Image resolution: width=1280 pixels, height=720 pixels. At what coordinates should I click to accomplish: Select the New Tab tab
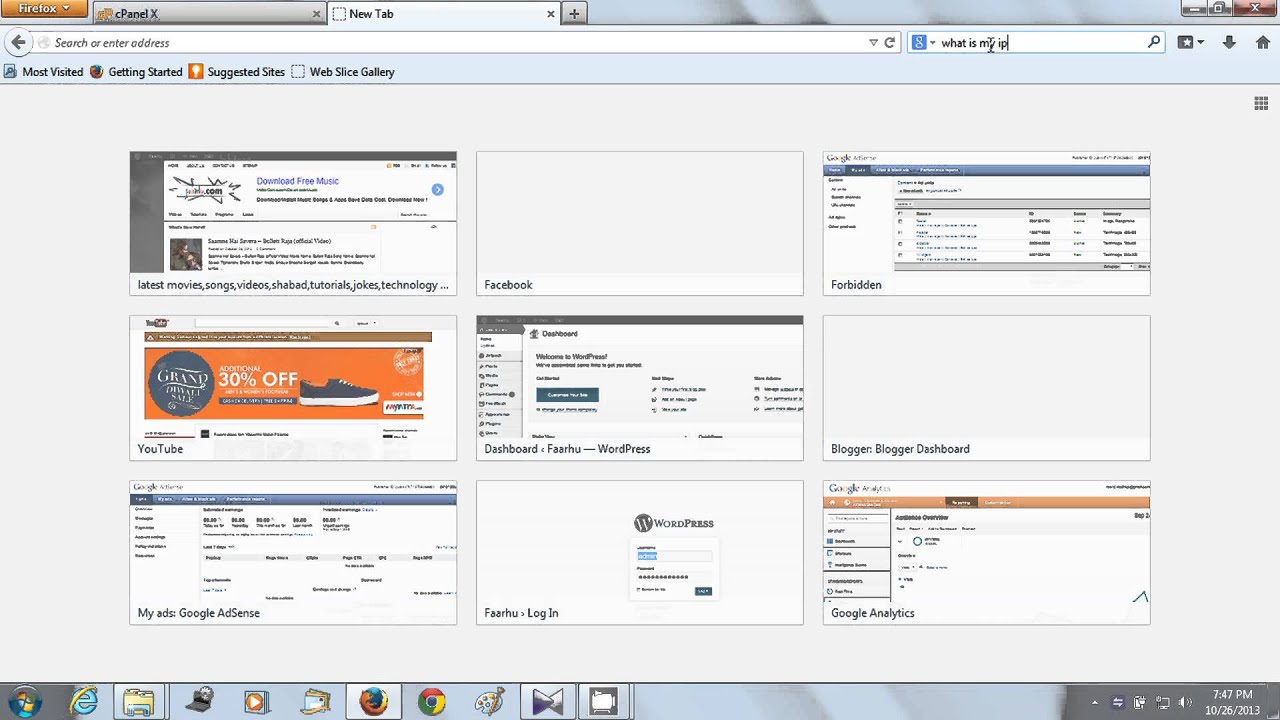(x=444, y=14)
